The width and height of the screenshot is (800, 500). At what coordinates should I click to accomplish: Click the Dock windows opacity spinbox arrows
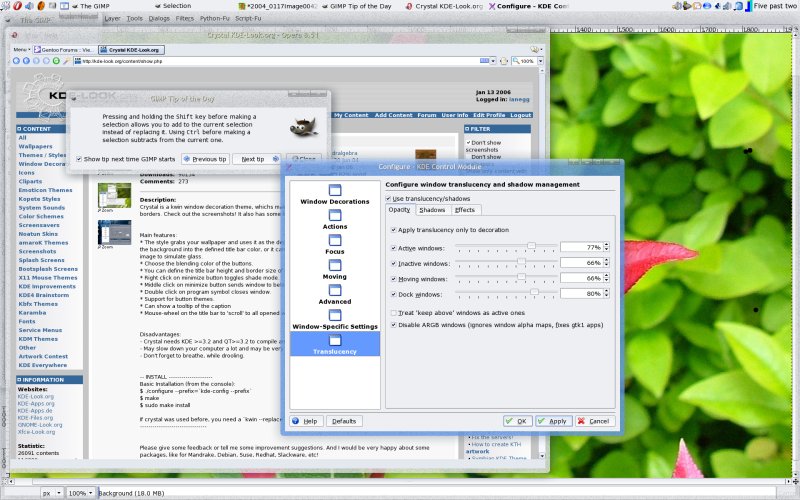pos(606,293)
